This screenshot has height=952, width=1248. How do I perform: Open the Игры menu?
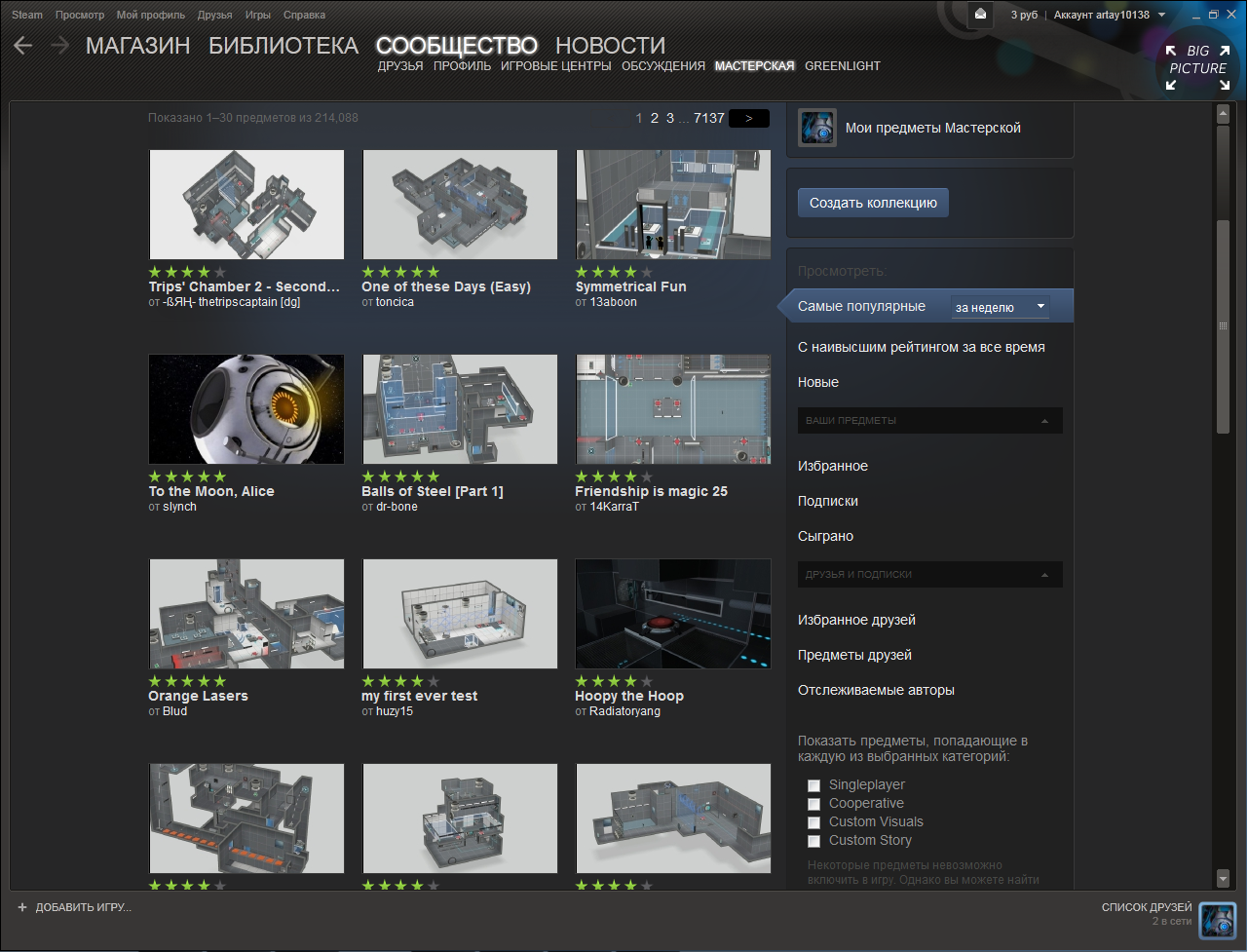258,15
